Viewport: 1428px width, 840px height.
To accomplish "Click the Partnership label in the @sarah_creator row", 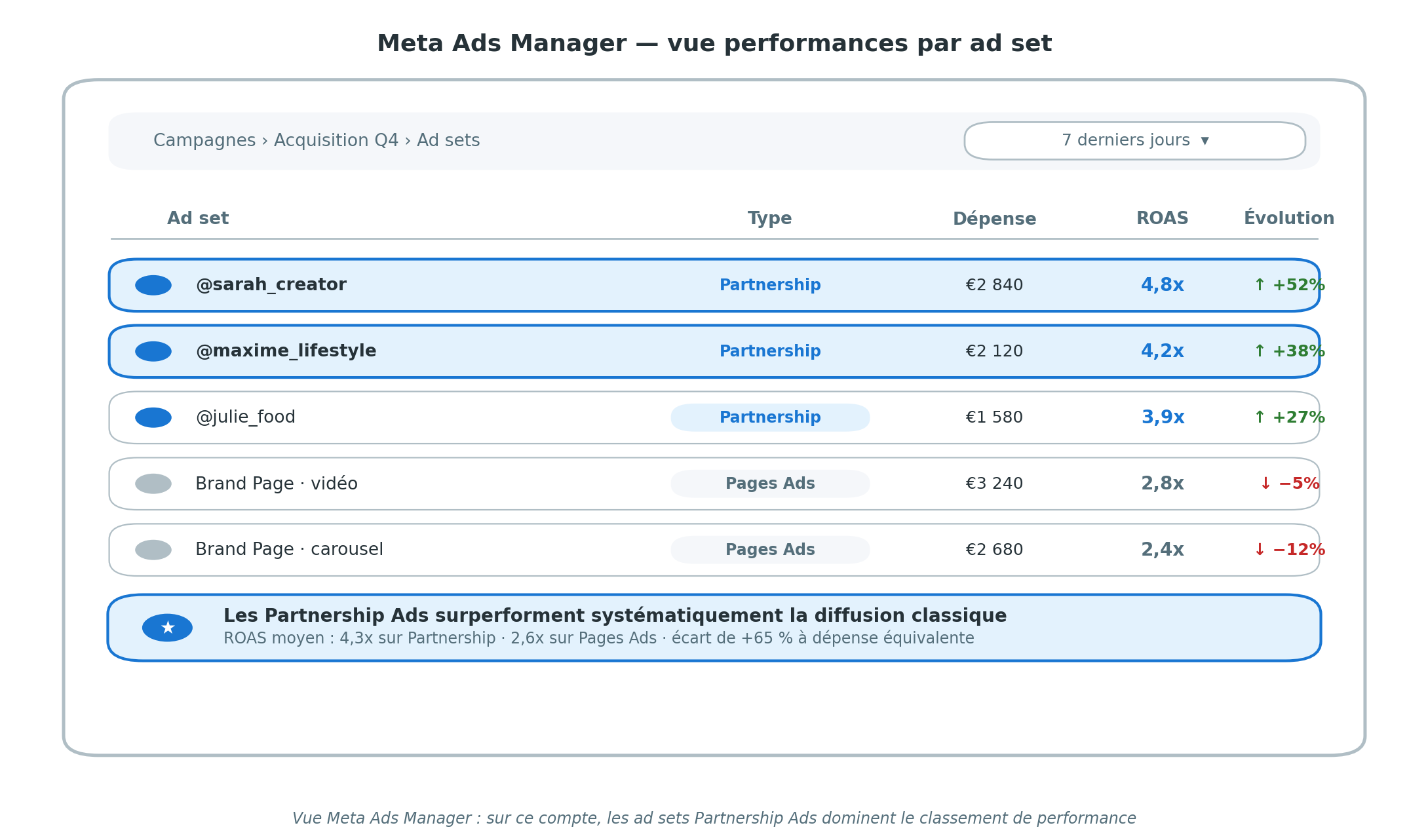I will 770,285.
